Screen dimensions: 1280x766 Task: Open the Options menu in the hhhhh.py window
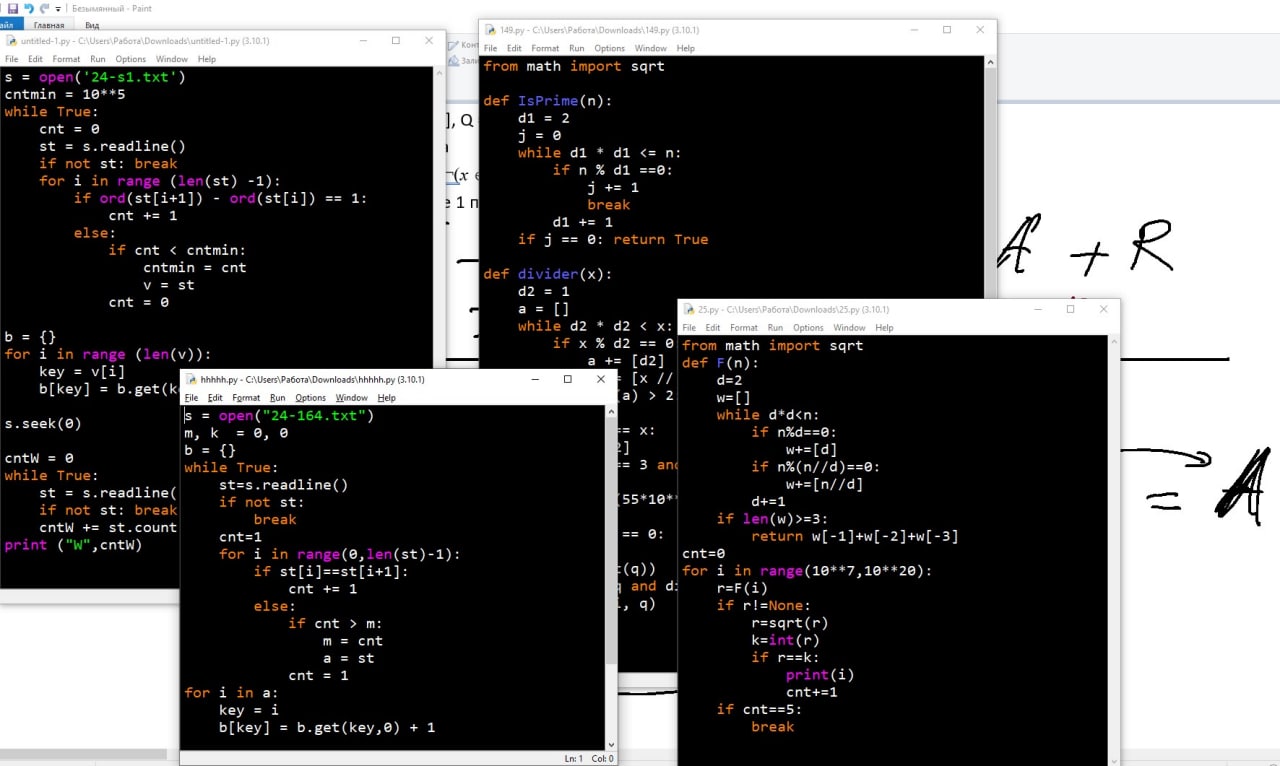310,398
